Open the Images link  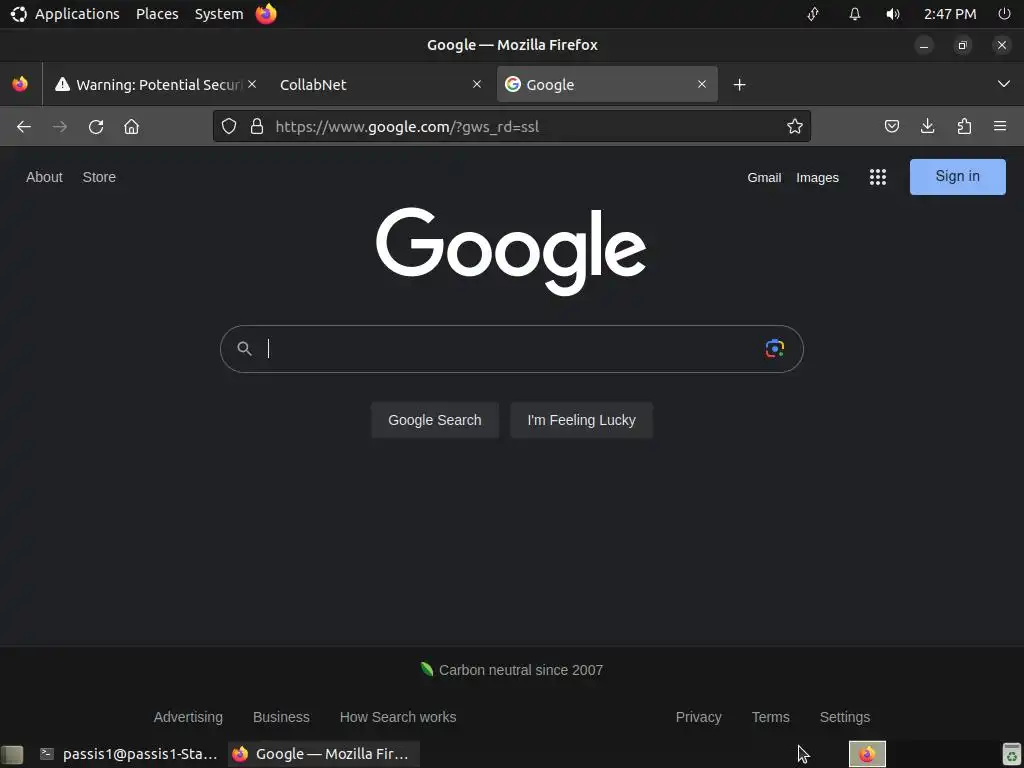[817, 178]
